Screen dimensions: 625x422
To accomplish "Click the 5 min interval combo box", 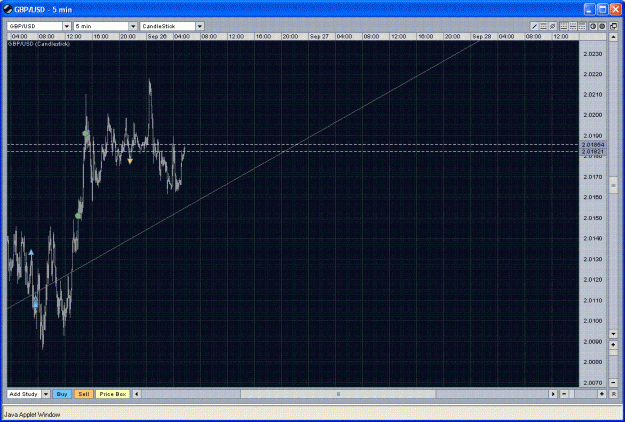I will pos(105,26).
